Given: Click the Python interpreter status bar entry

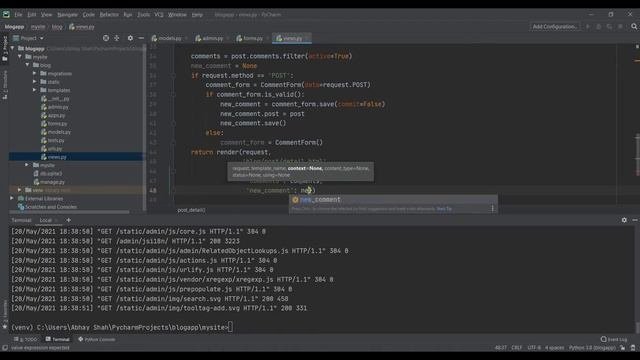Looking at the screenshot, I should (x=592, y=348).
